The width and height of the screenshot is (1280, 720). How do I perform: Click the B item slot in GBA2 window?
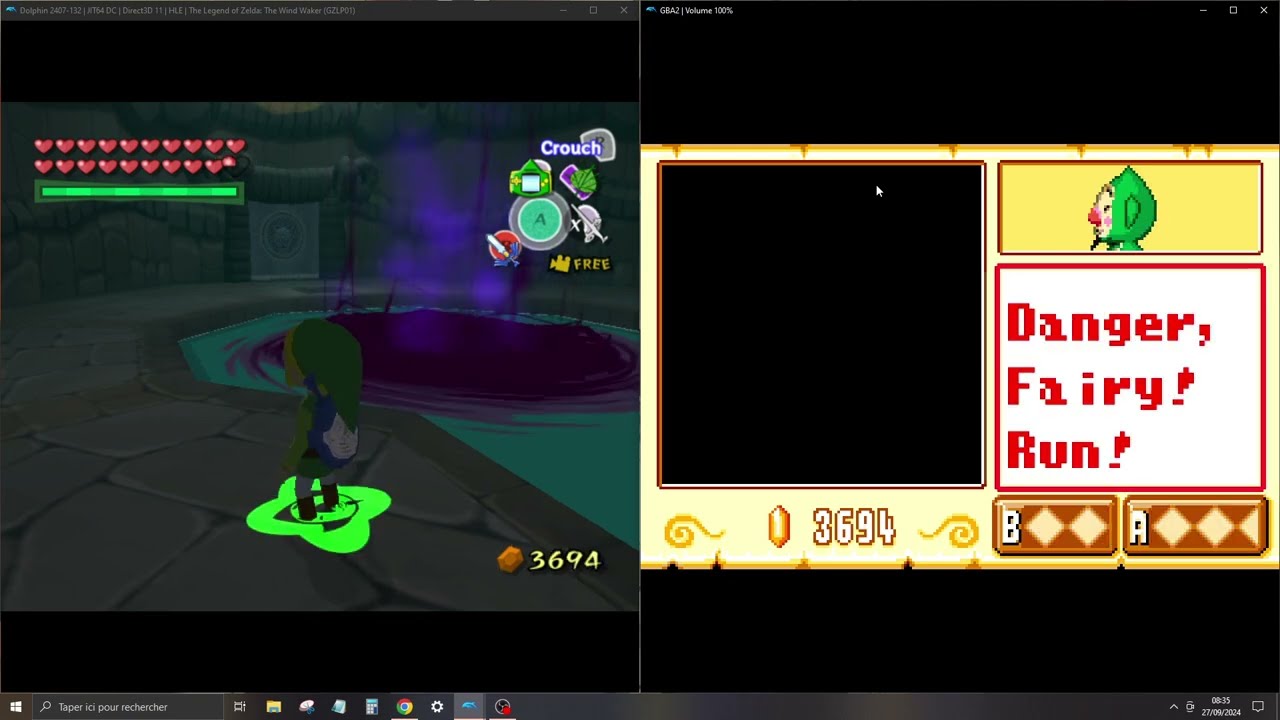tap(1055, 526)
